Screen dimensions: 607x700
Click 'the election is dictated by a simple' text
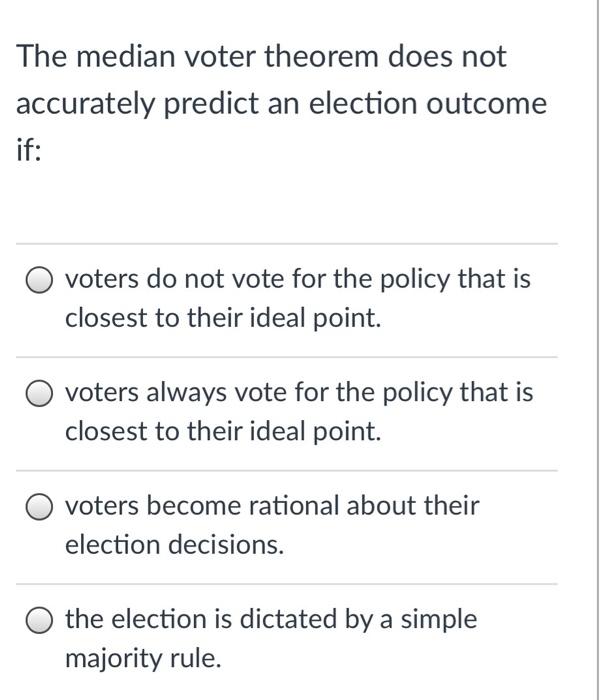pyautogui.click(x=271, y=620)
